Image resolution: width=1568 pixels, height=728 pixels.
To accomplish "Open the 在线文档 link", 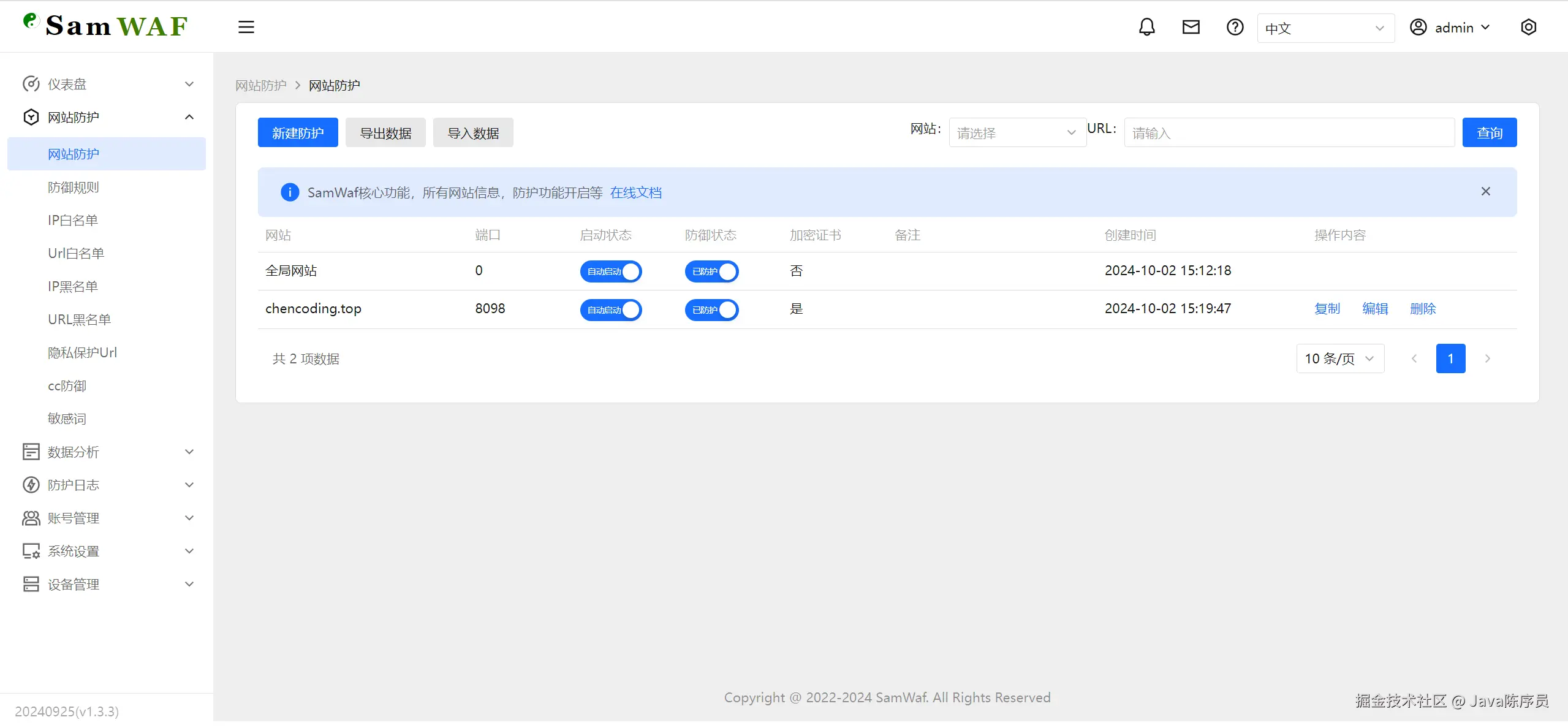I will (x=635, y=193).
